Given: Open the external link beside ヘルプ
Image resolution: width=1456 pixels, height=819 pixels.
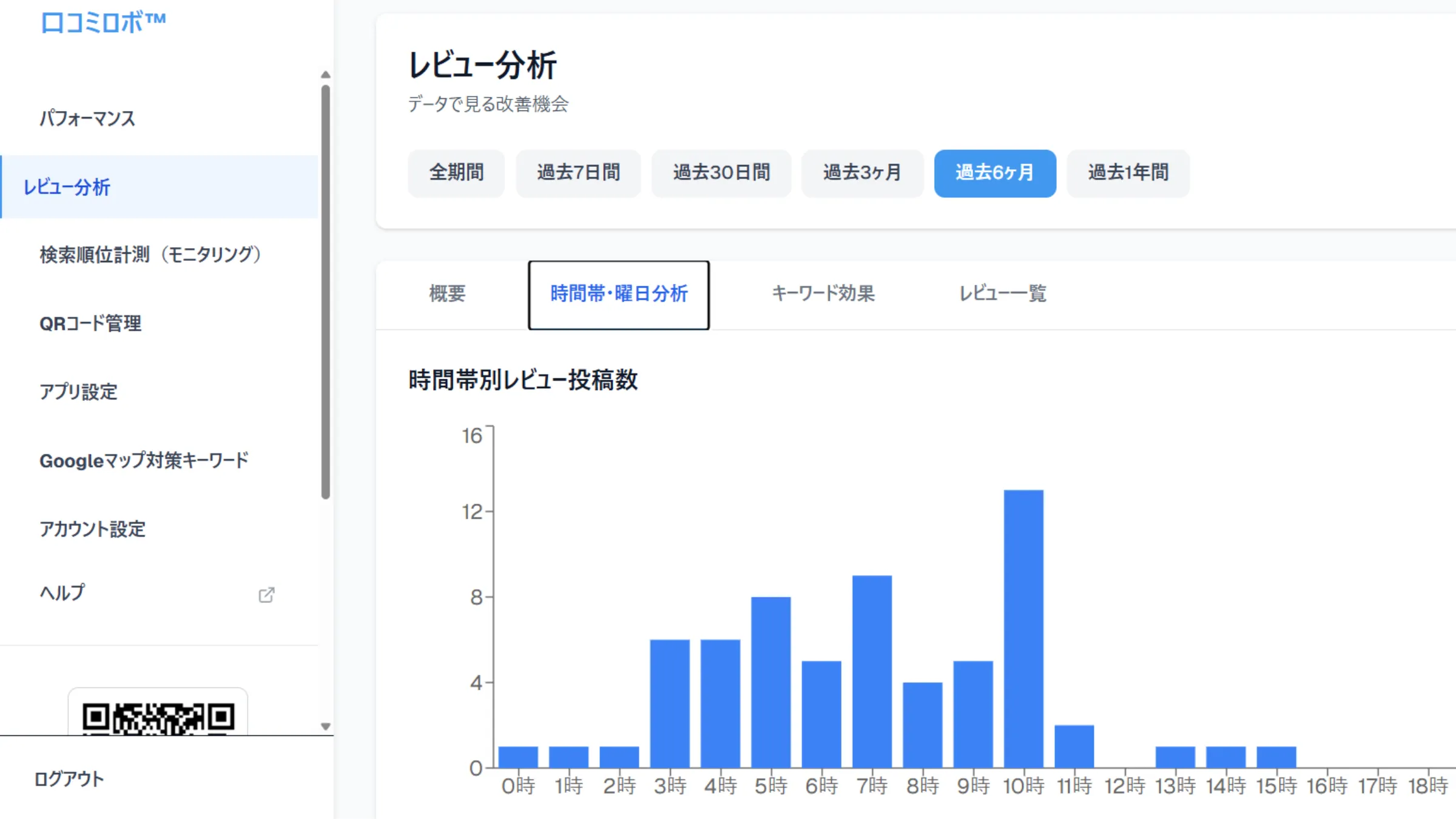Looking at the screenshot, I should coord(267,595).
